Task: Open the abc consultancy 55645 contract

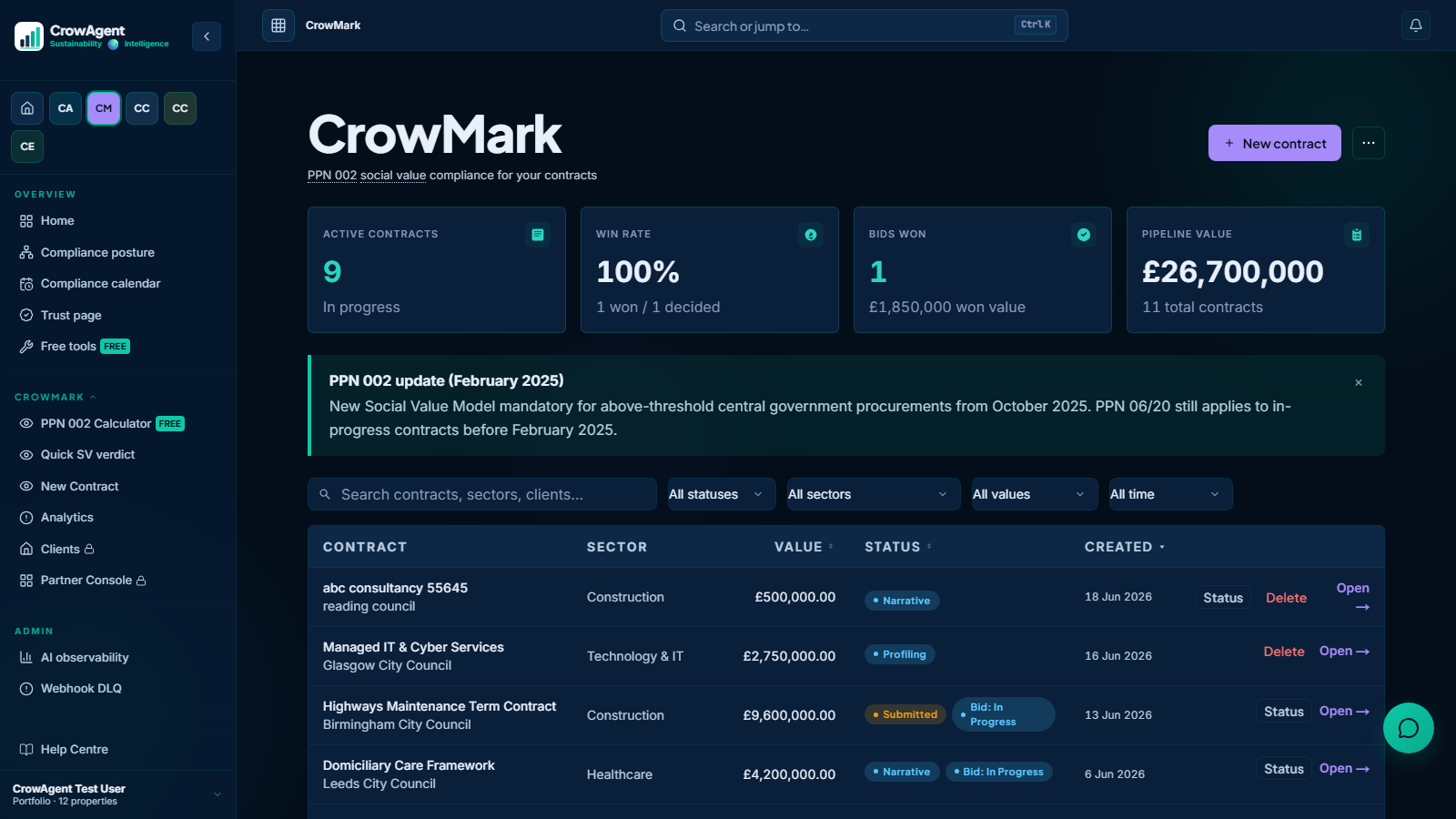Action: coord(1353,597)
